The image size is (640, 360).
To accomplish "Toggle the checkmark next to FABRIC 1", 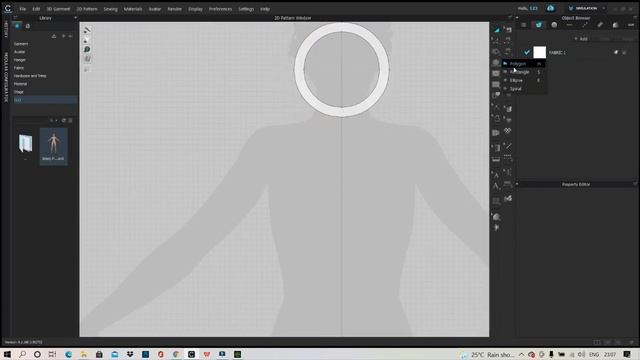I will tap(527, 52).
